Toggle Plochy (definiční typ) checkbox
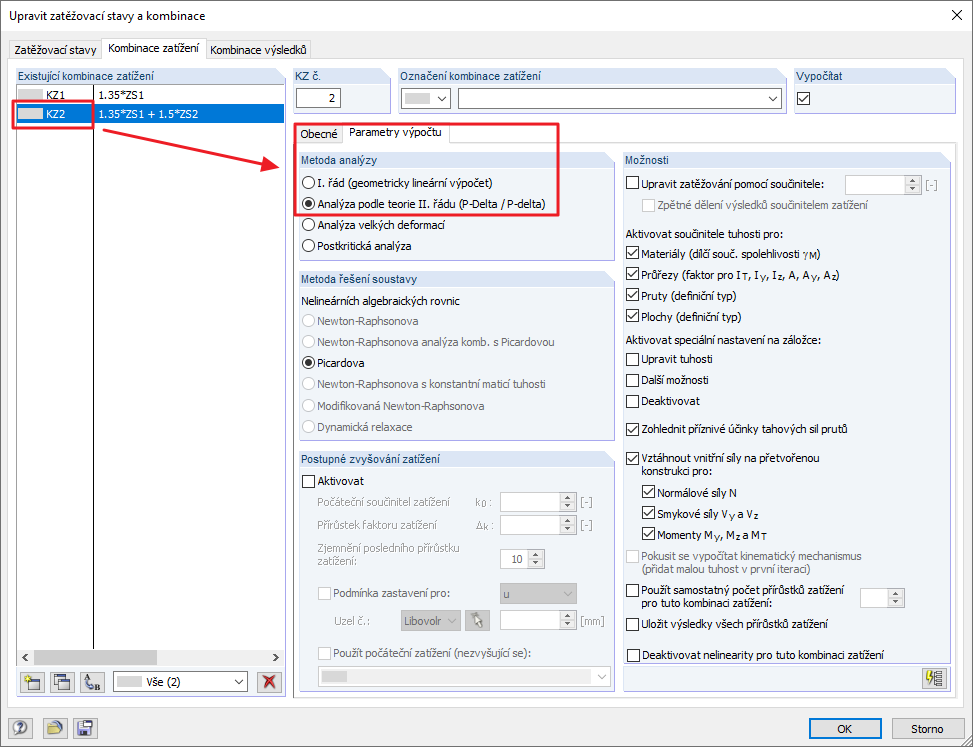973x747 pixels. pos(632,316)
